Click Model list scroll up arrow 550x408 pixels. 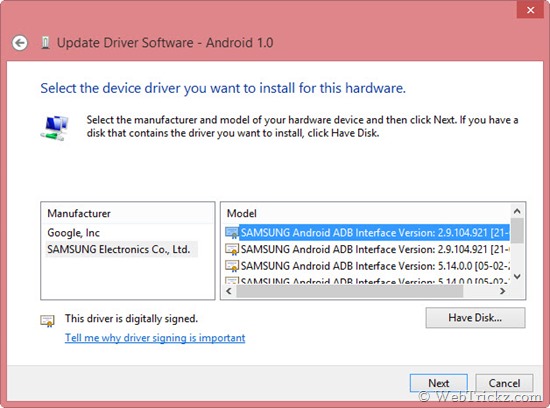point(517,211)
